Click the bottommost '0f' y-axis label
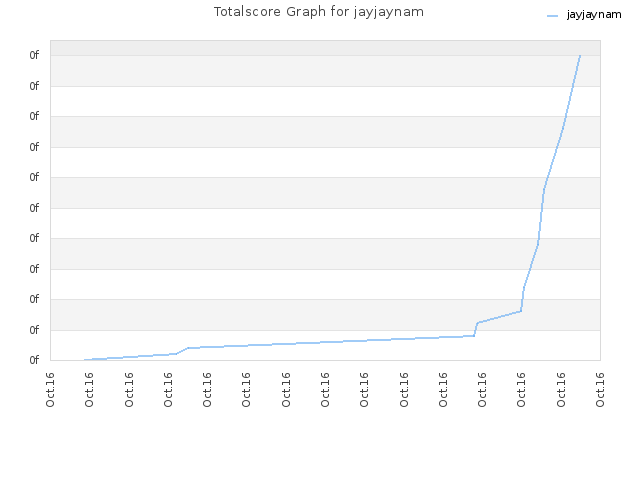The height and width of the screenshot is (480, 640). tap(34, 360)
